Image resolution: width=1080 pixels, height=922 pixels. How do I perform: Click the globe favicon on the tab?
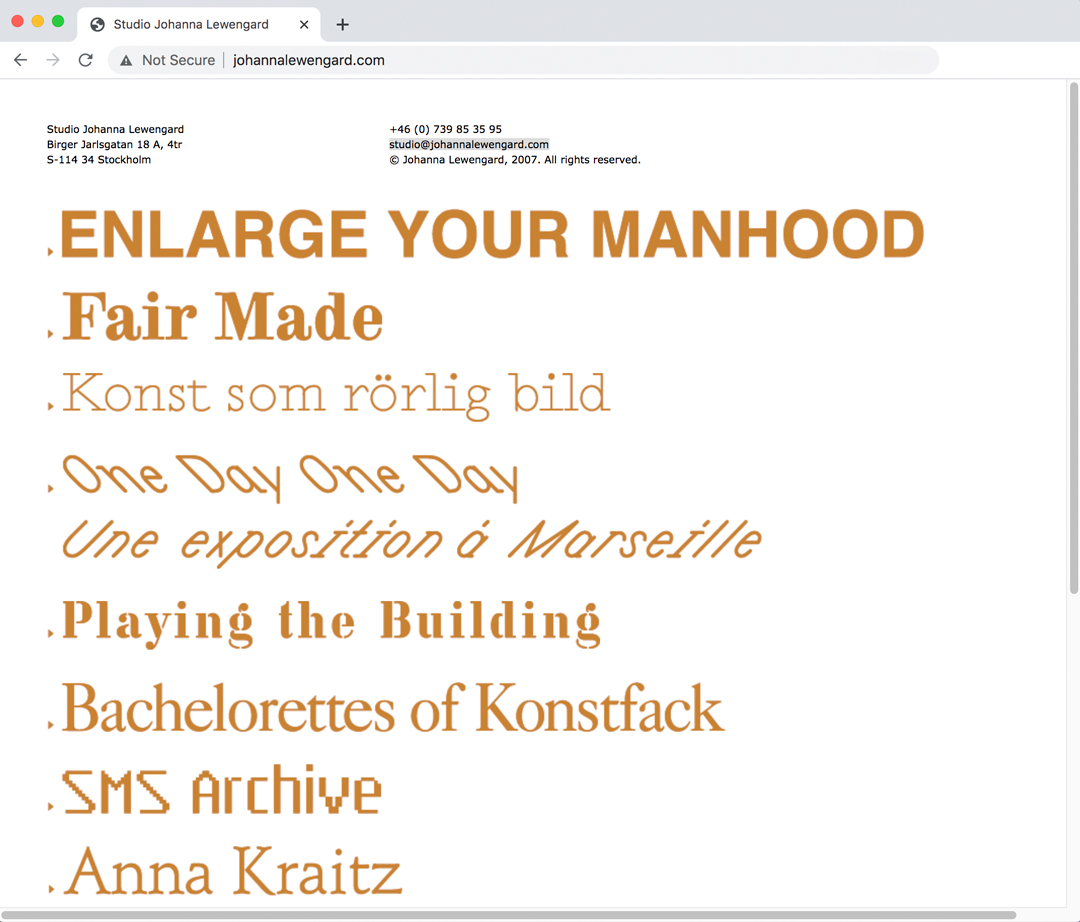(x=98, y=25)
